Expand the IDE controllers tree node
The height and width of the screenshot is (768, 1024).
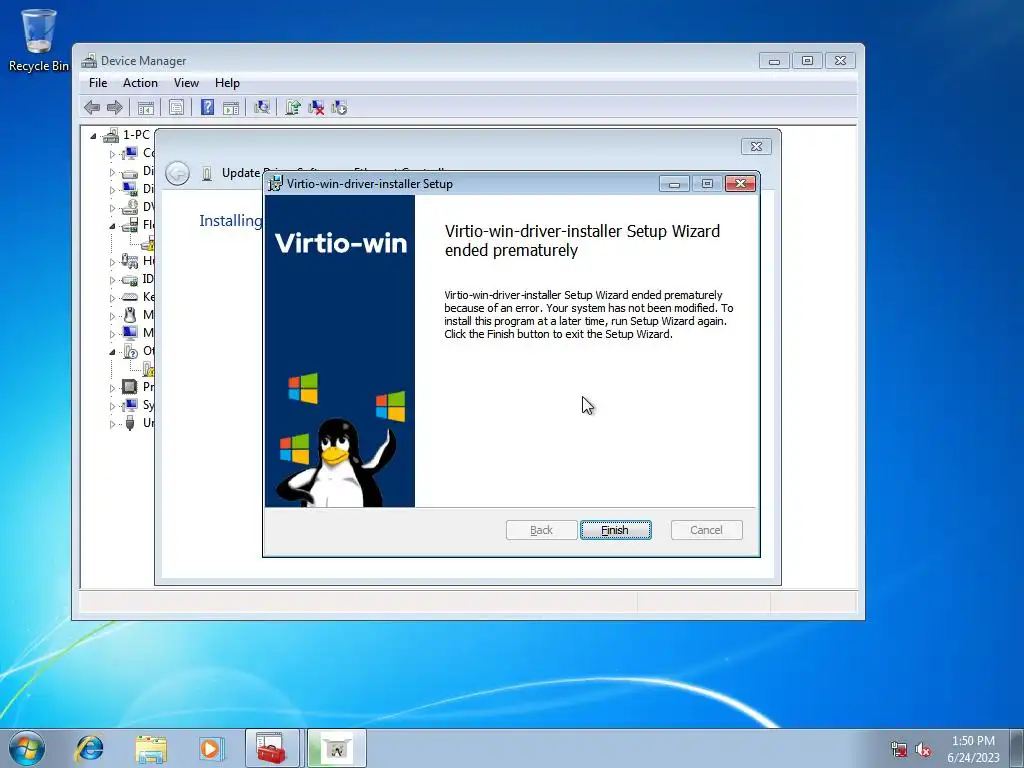112,280
